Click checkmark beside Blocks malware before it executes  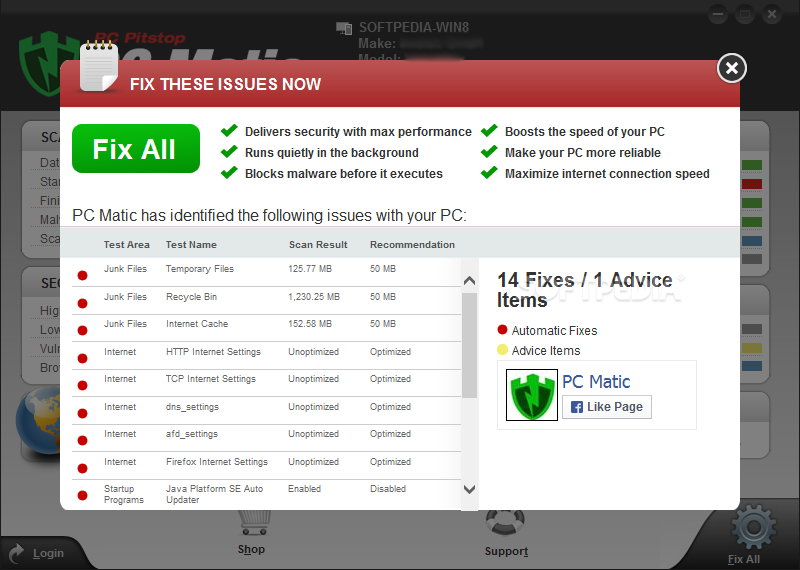(229, 172)
